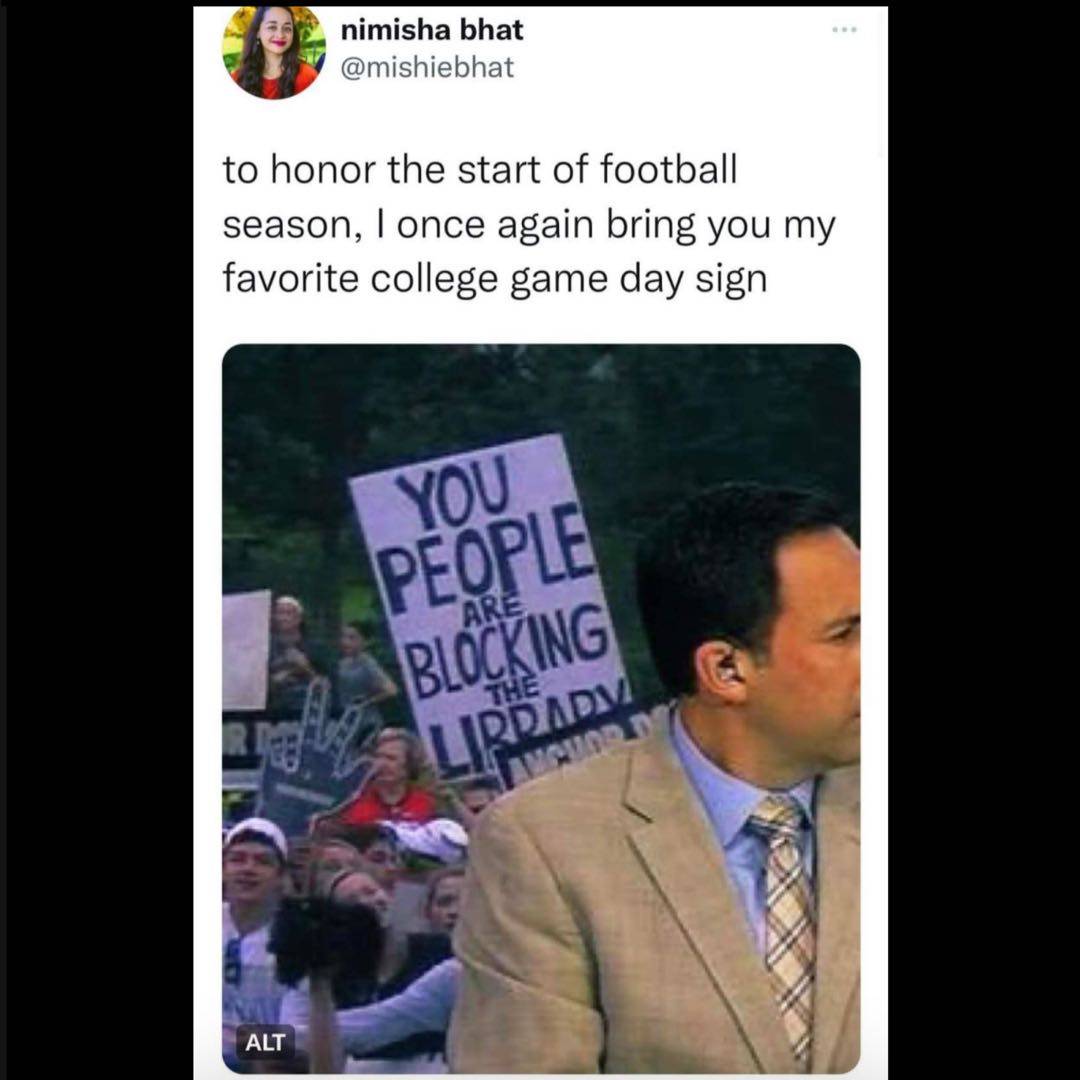Screen dimensions: 1080x1080
Task: Click nimisha bhat's profile avatar
Action: (274, 52)
